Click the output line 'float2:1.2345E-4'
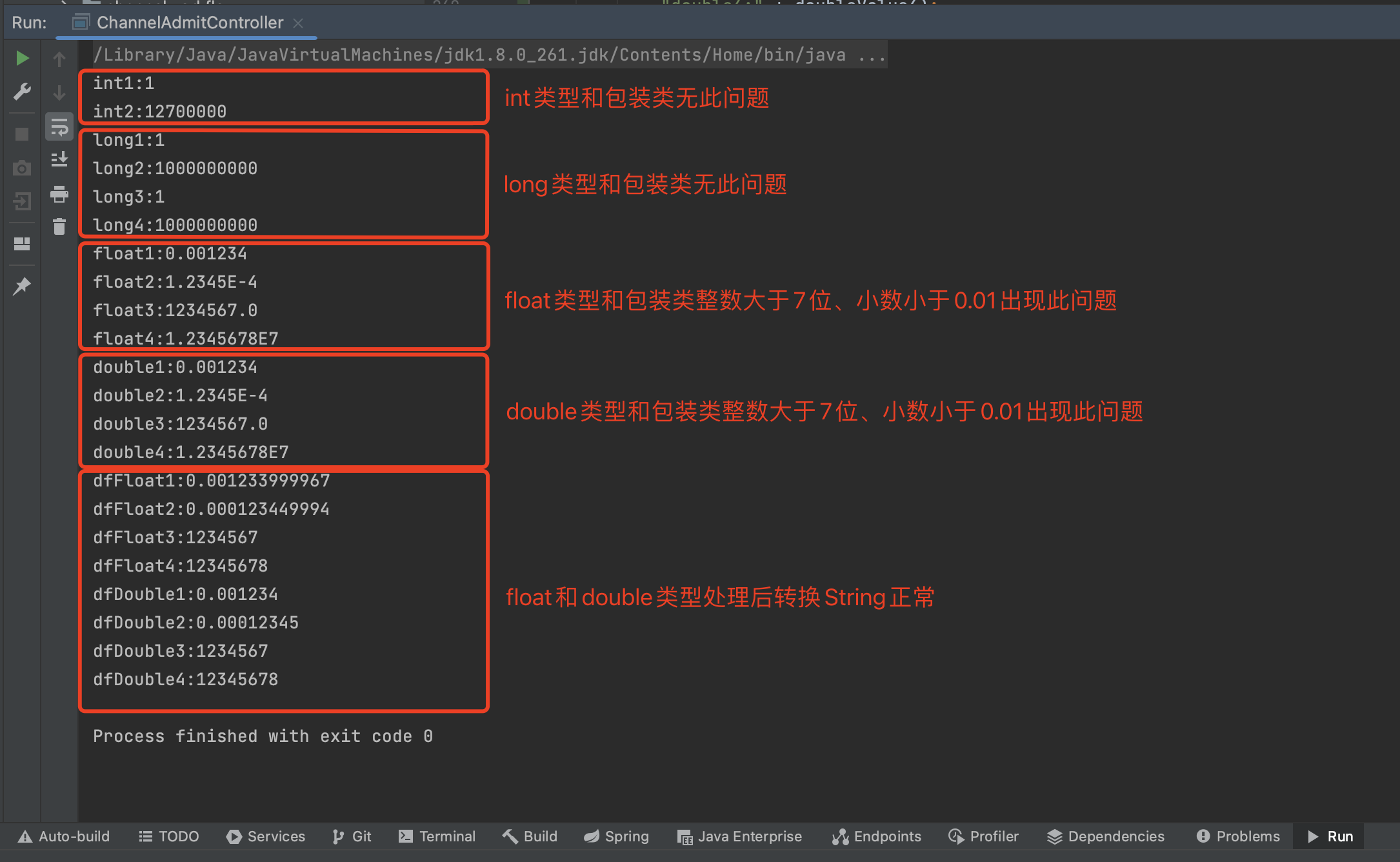This screenshot has height=862, width=1400. pyautogui.click(x=175, y=282)
